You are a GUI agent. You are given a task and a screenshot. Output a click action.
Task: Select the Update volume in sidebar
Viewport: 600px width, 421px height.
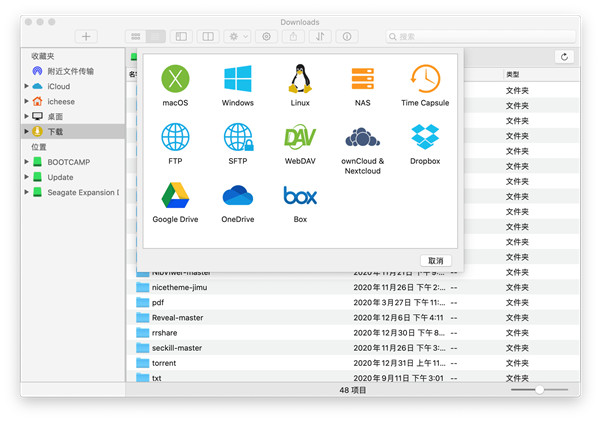62,177
